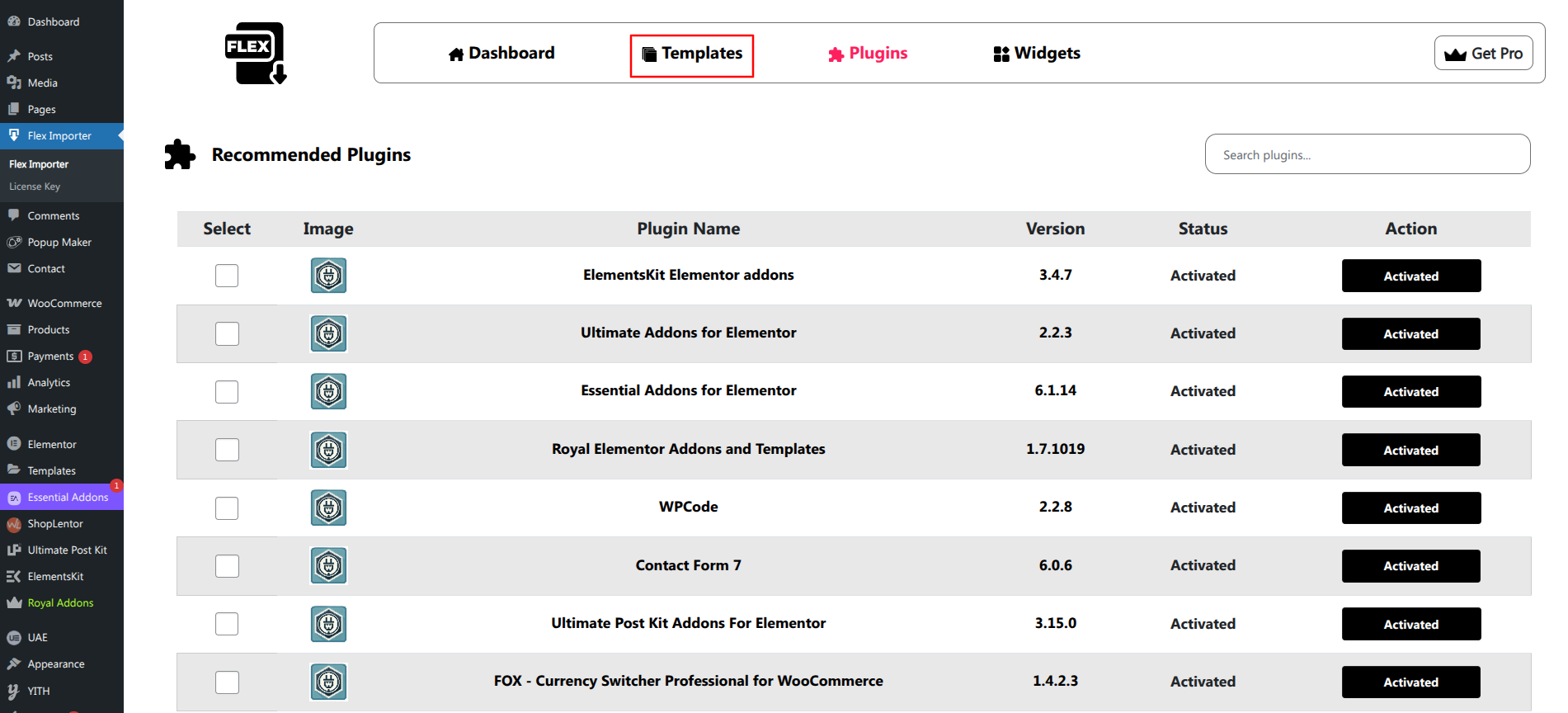Click the Plugin Name column header
Image resolution: width=1568 pixels, height=713 pixels.
[689, 229]
